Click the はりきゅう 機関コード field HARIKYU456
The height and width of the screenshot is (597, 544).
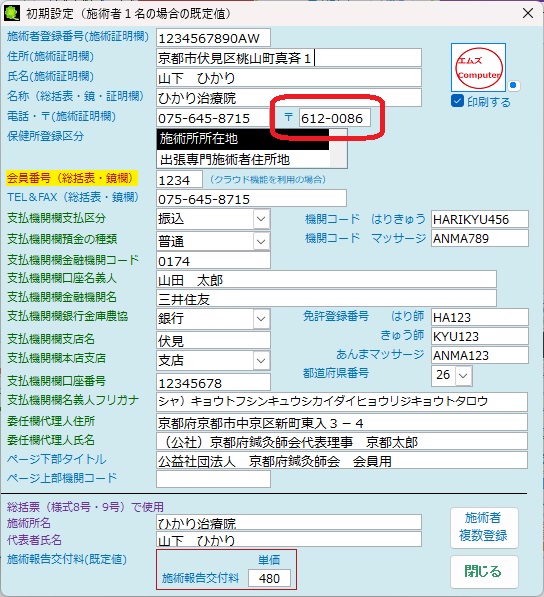coord(480,219)
